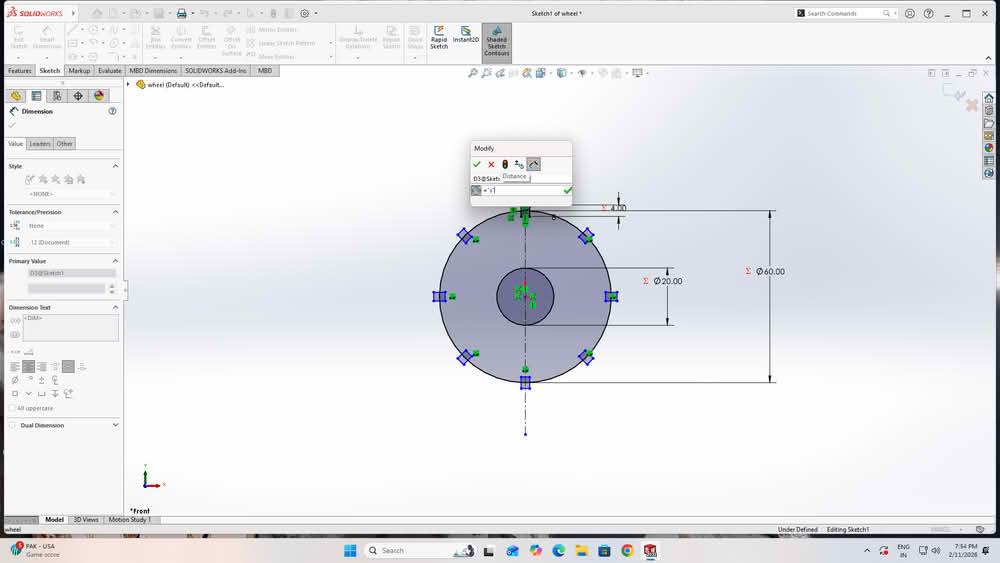This screenshot has width=1000, height=563.
Task: Switch to the Markup ribbon tab
Action: 79,71
